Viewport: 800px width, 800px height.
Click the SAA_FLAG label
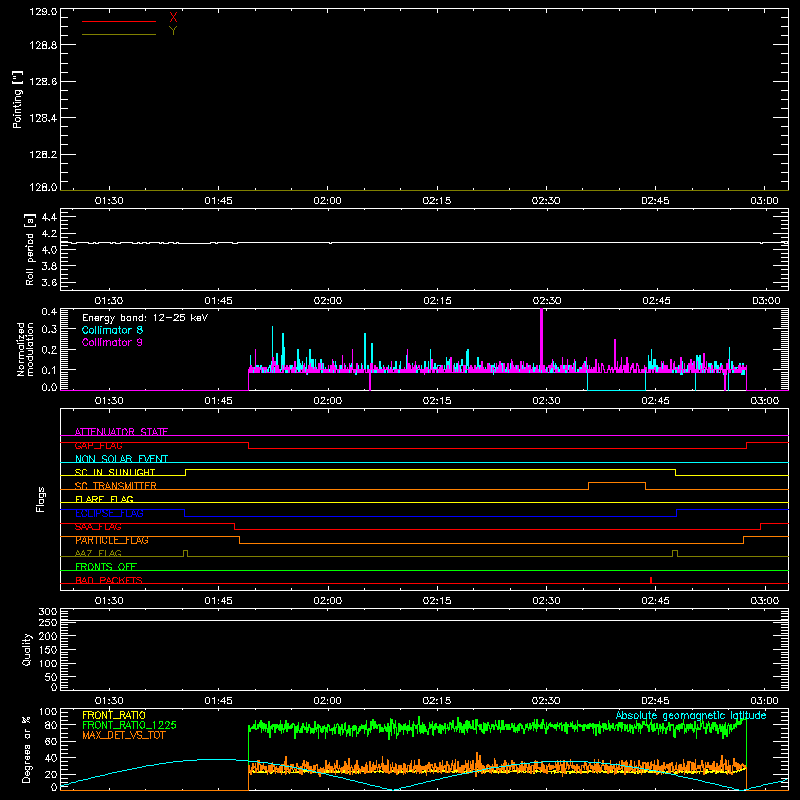tap(98, 527)
